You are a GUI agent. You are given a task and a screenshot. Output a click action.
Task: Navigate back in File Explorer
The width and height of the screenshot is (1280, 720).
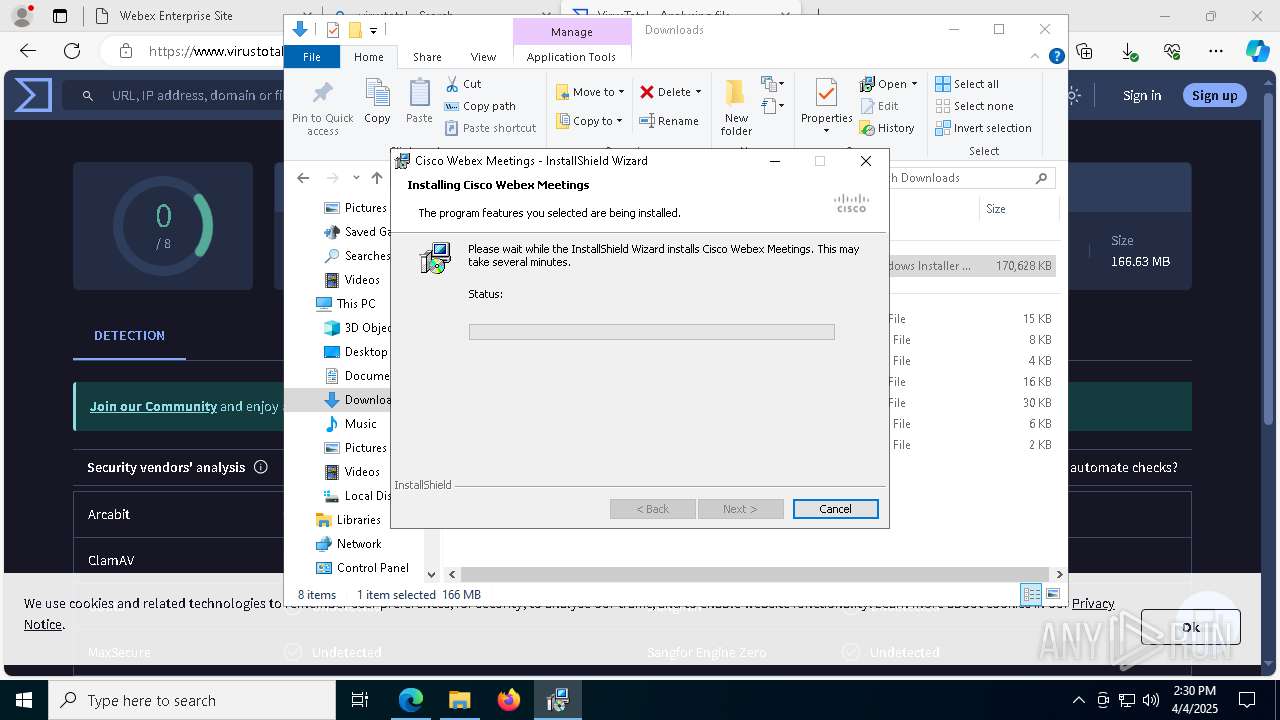click(x=303, y=178)
